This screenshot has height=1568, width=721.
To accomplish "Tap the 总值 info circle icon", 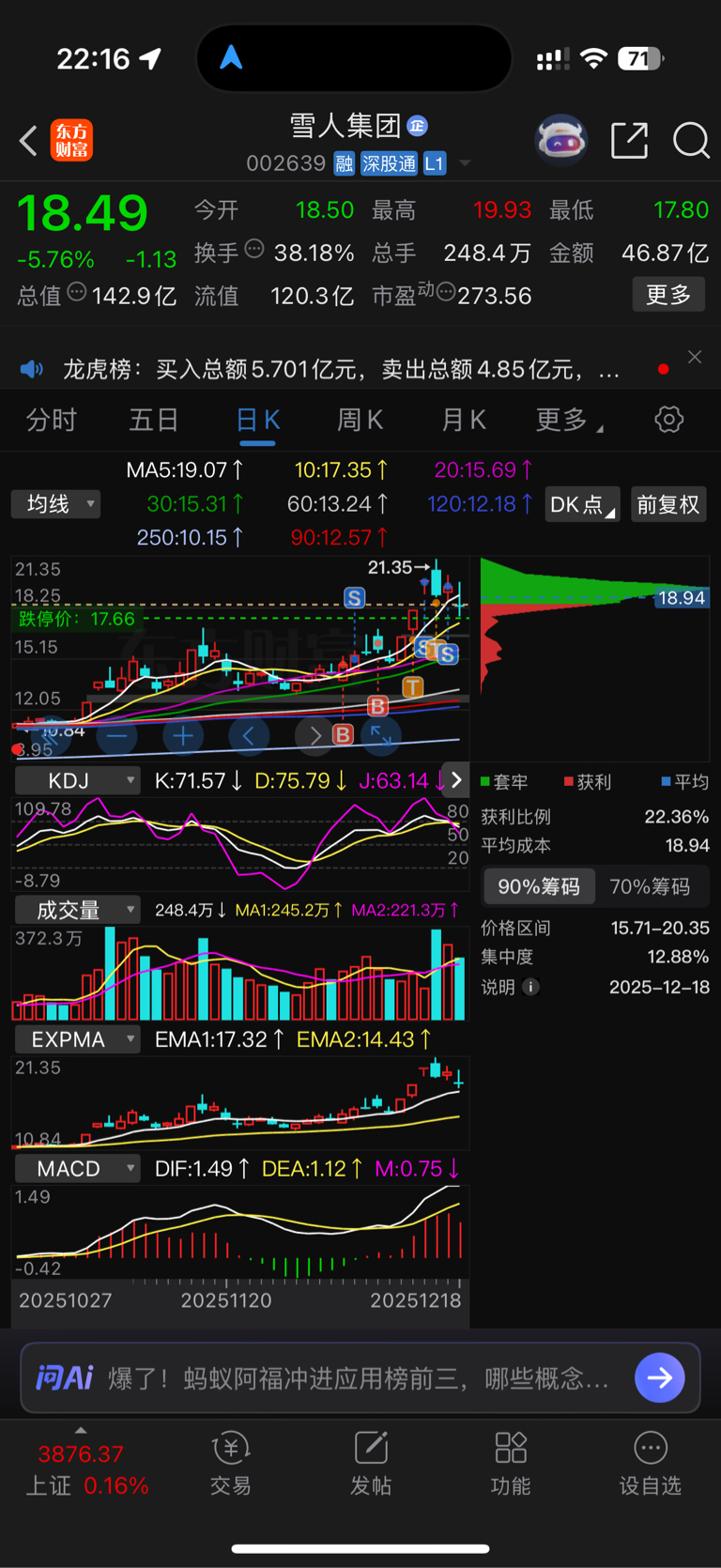I will 77,292.
